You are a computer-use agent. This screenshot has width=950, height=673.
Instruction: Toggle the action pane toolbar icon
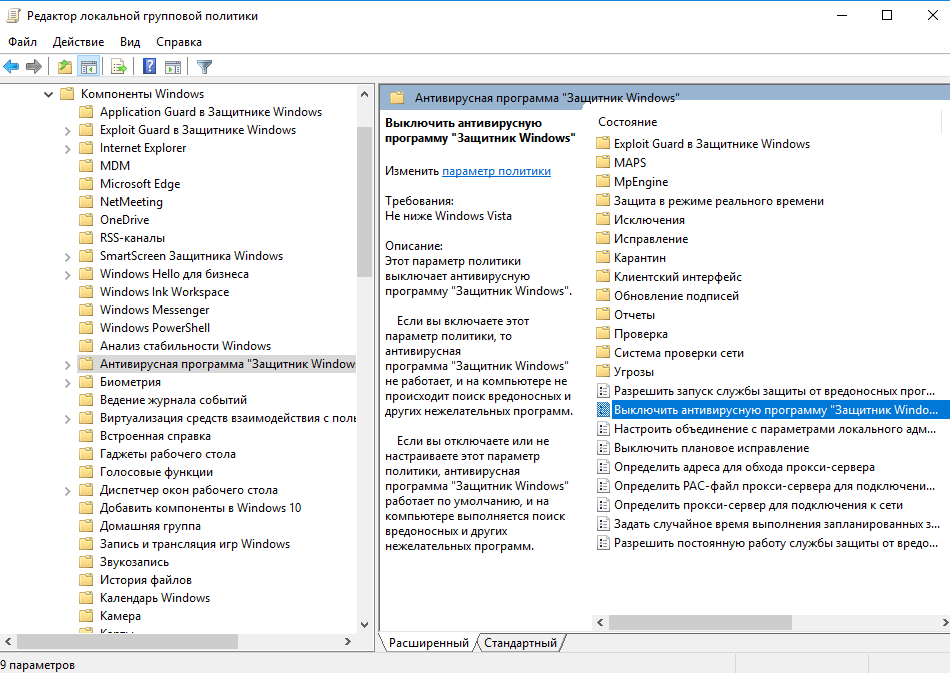[x=173, y=67]
